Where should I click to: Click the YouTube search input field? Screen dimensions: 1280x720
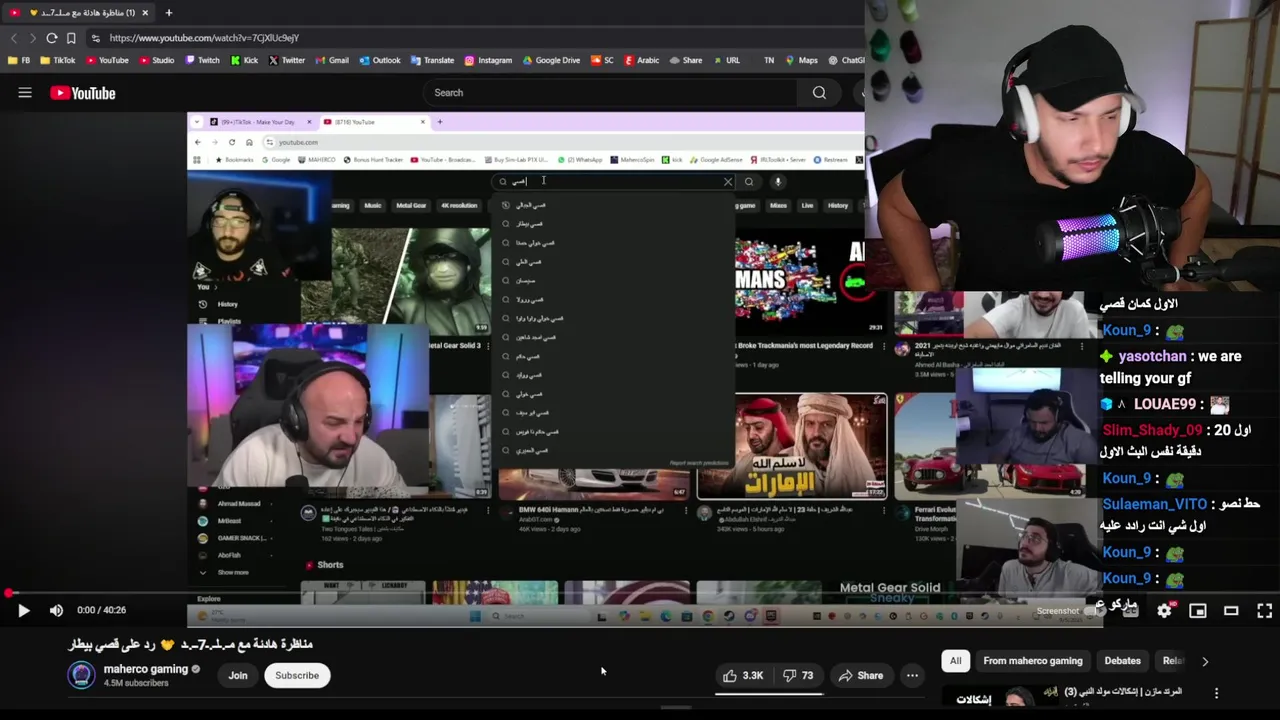tap(610, 93)
